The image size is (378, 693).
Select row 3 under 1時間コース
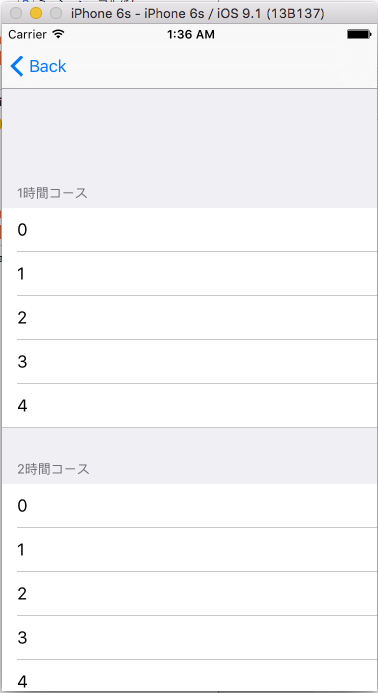pyautogui.click(x=190, y=362)
